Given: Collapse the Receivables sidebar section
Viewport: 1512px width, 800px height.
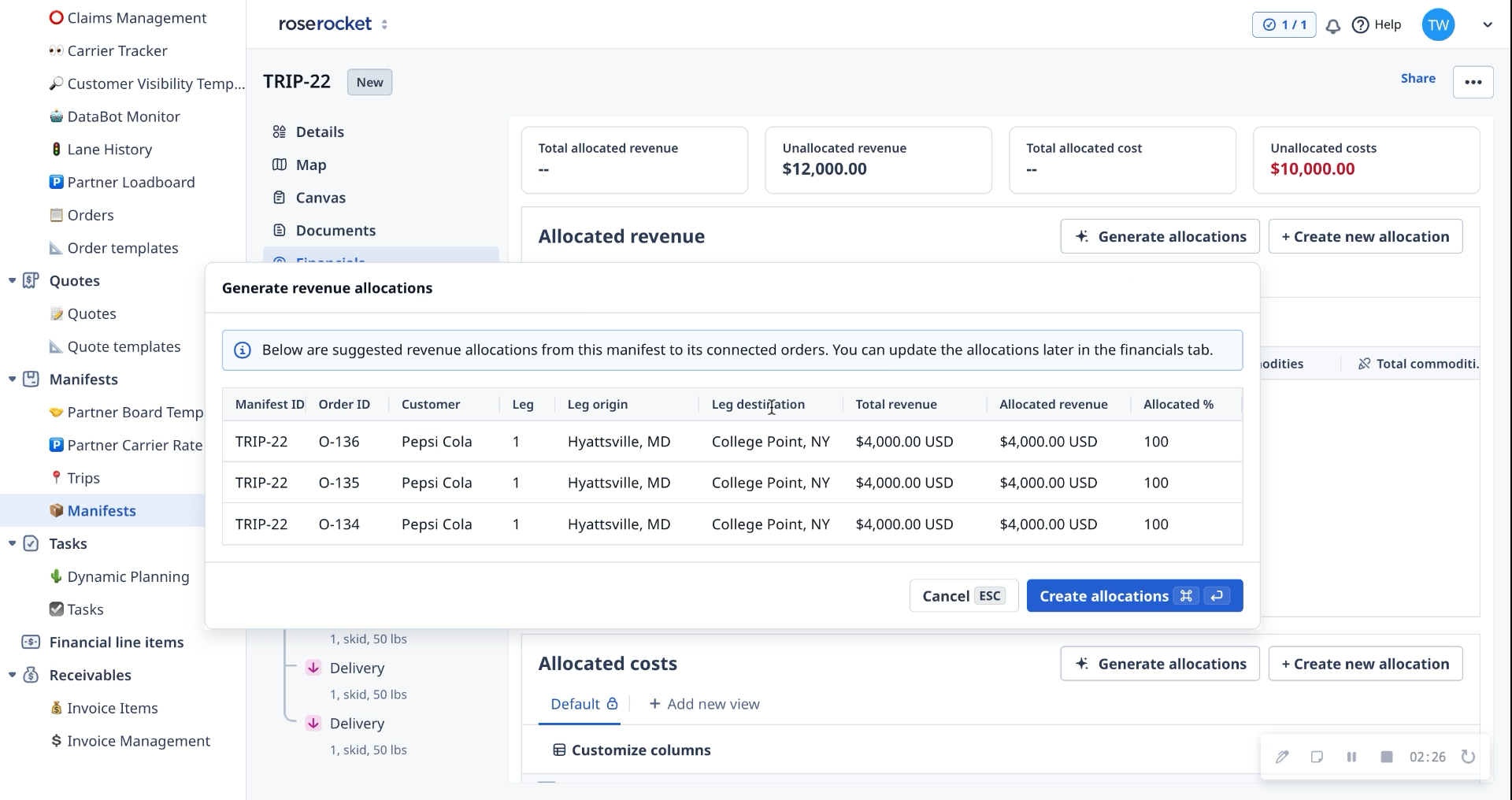Looking at the screenshot, I should pos(12,675).
